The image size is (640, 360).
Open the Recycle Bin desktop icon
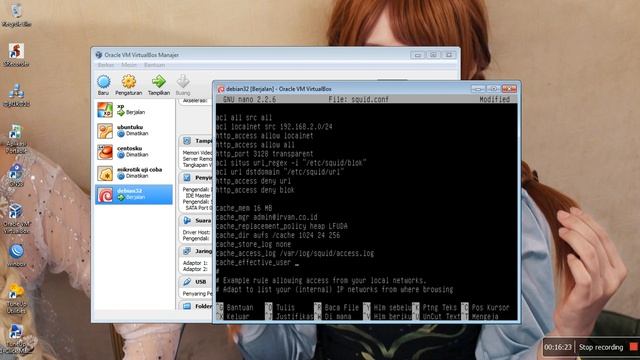click(x=16, y=14)
